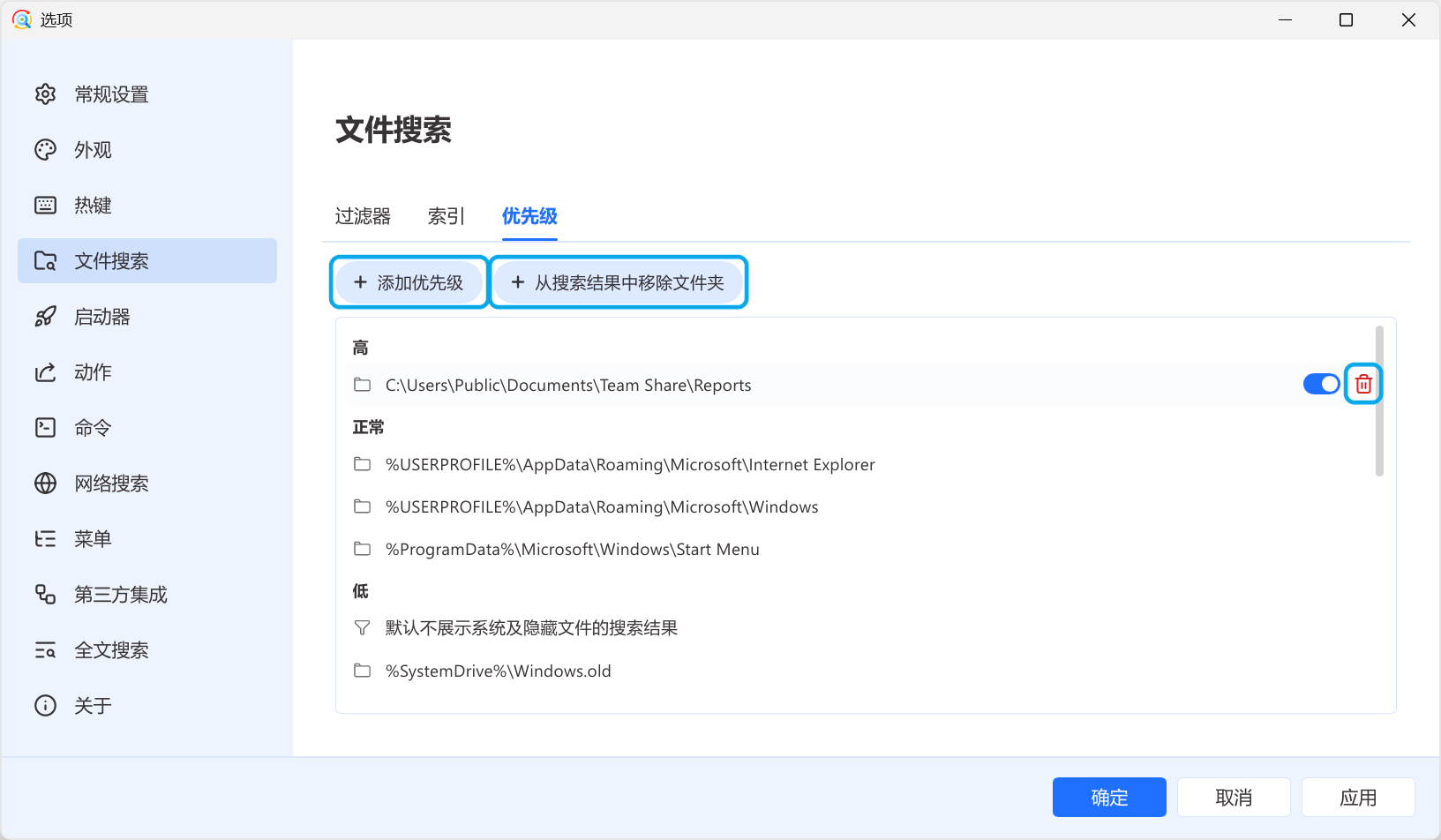
Task: Click the 低 section header
Action: coord(360,591)
